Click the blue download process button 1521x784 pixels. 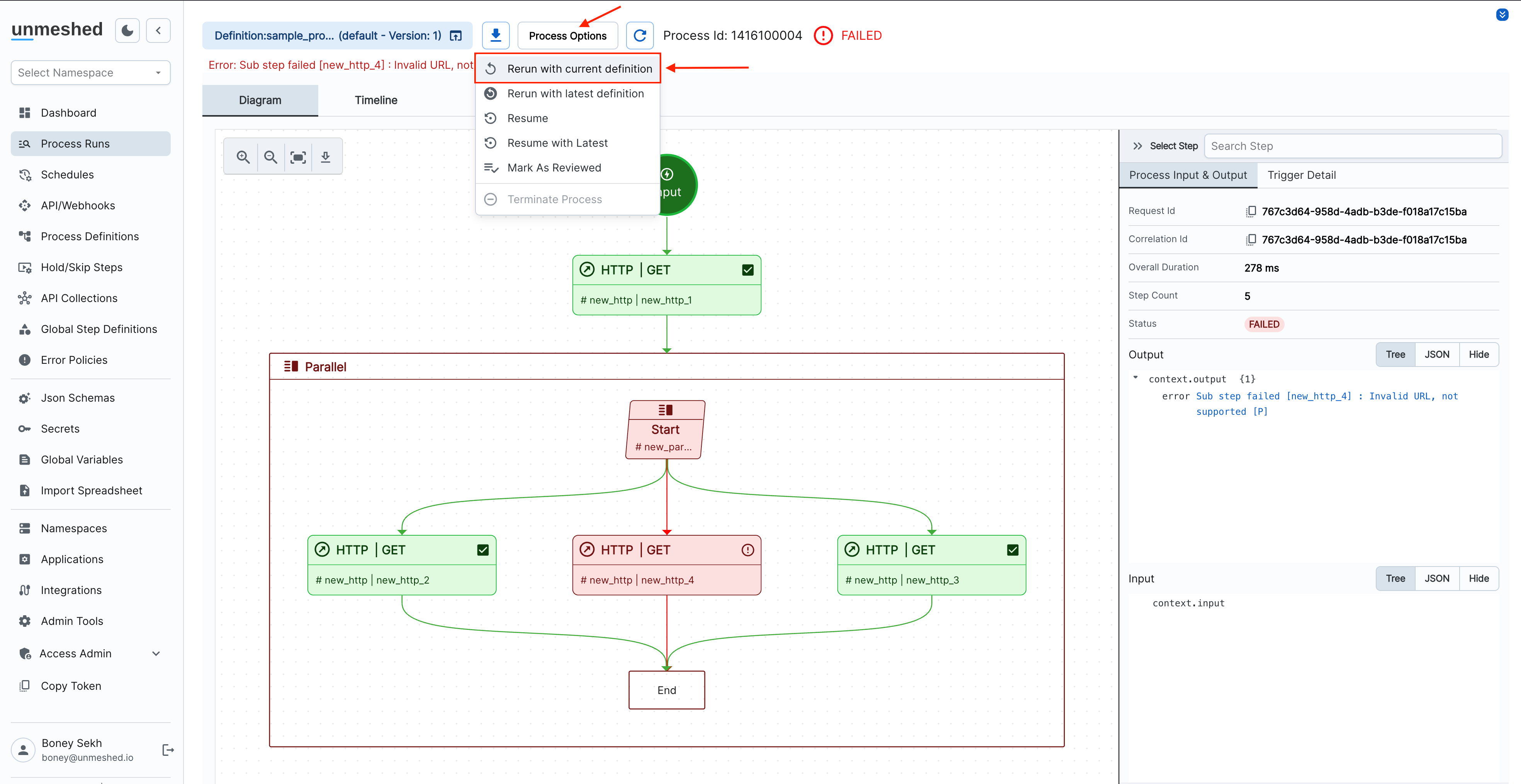(496, 36)
